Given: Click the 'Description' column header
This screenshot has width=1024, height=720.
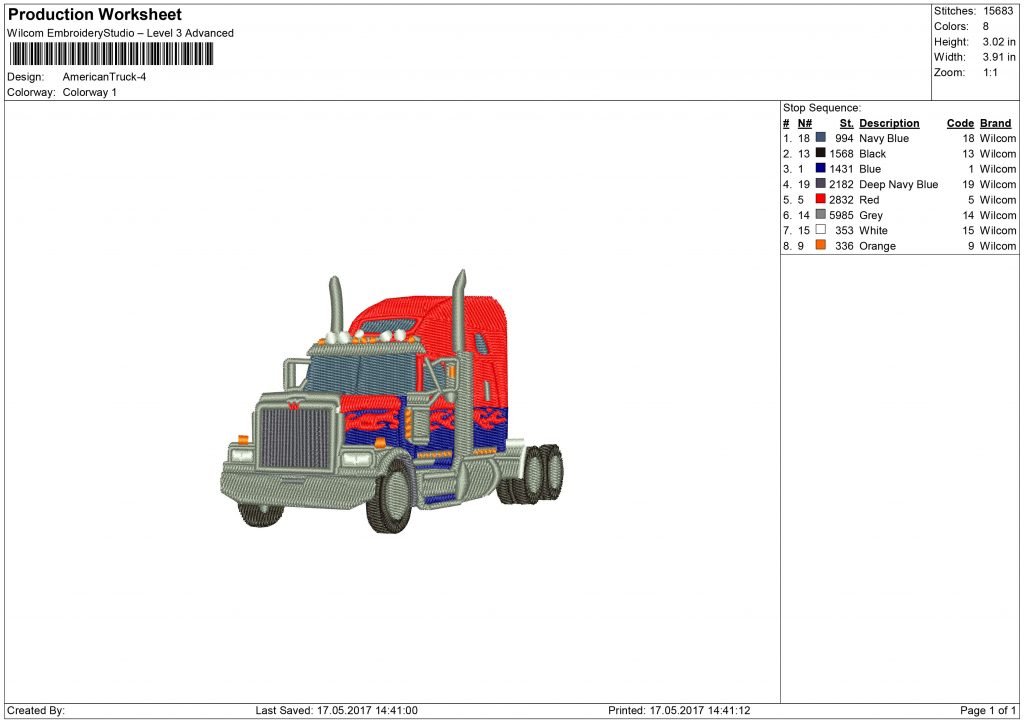Looking at the screenshot, I should tap(889, 123).
